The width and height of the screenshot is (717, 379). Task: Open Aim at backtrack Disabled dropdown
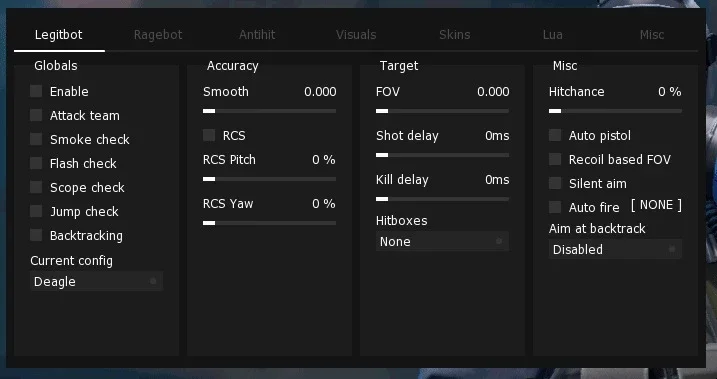pos(615,249)
